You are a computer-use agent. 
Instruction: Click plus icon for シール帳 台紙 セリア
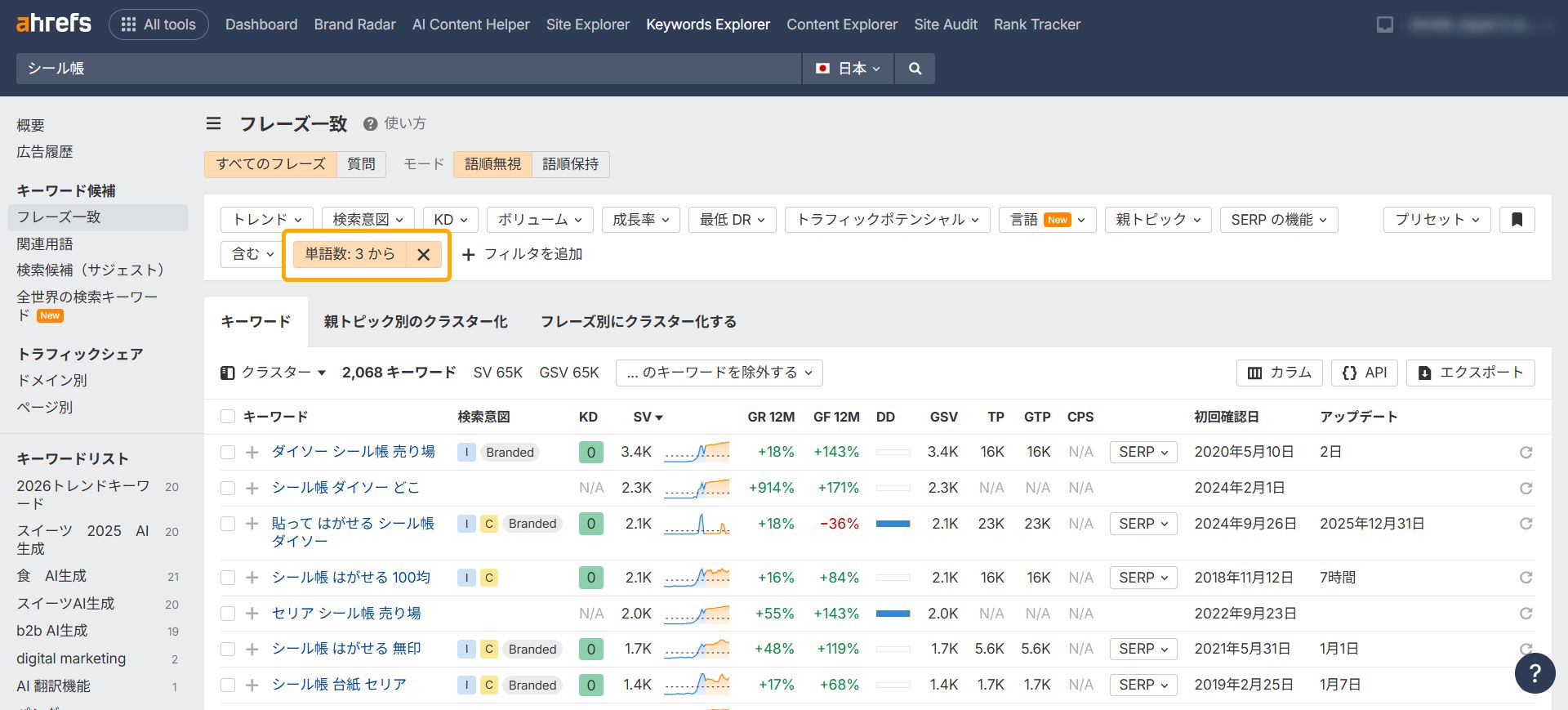point(252,685)
